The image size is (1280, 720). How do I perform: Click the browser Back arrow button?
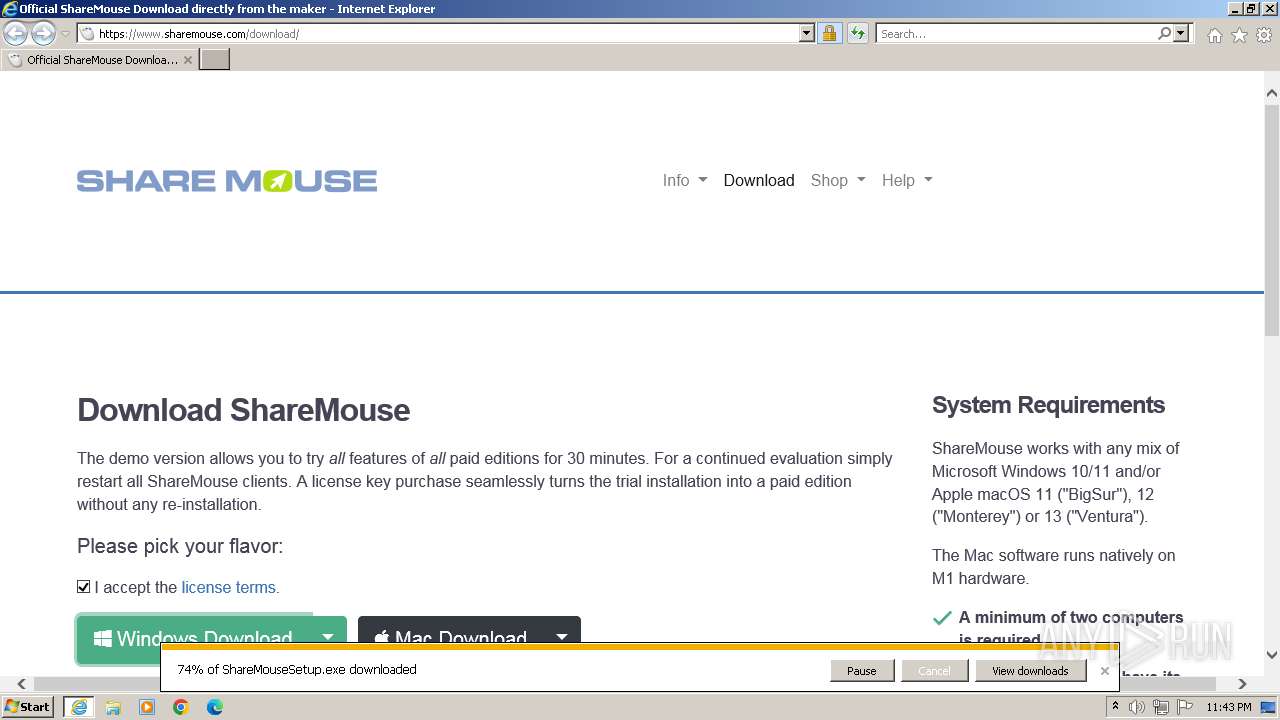pyautogui.click(x=15, y=33)
